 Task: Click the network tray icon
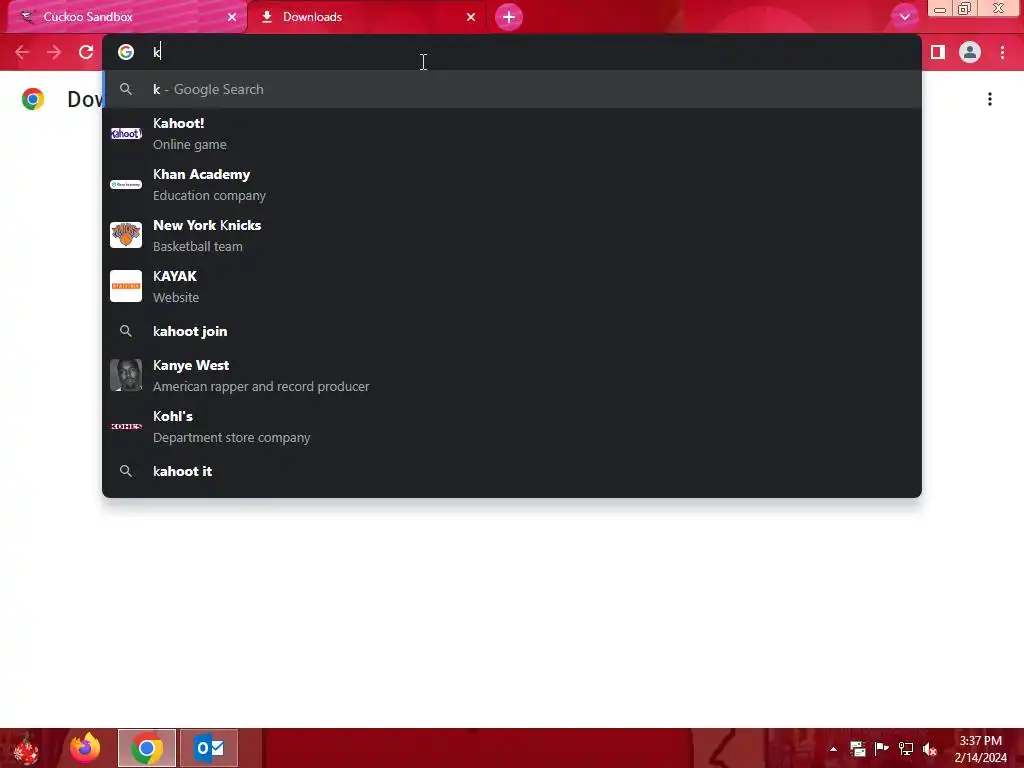click(906, 749)
